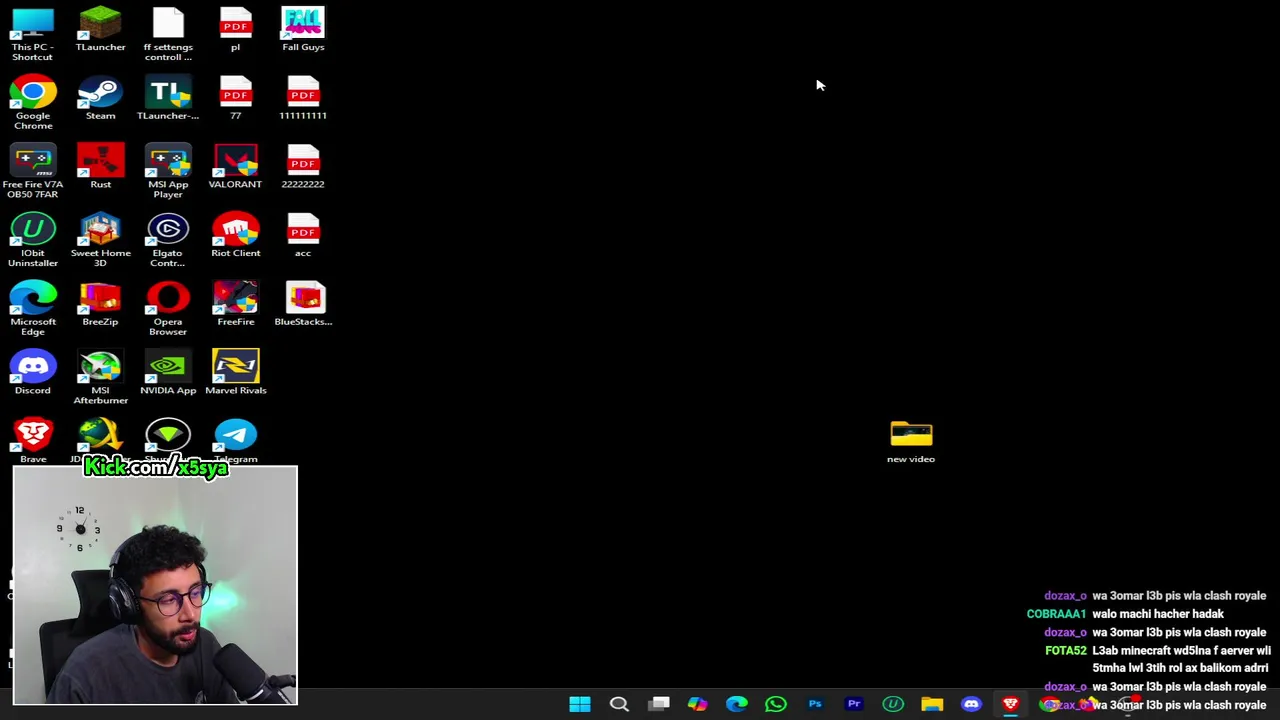Viewport: 1280px width, 720px height.
Task: Launch the Rust game shortcut
Action: click(100, 166)
